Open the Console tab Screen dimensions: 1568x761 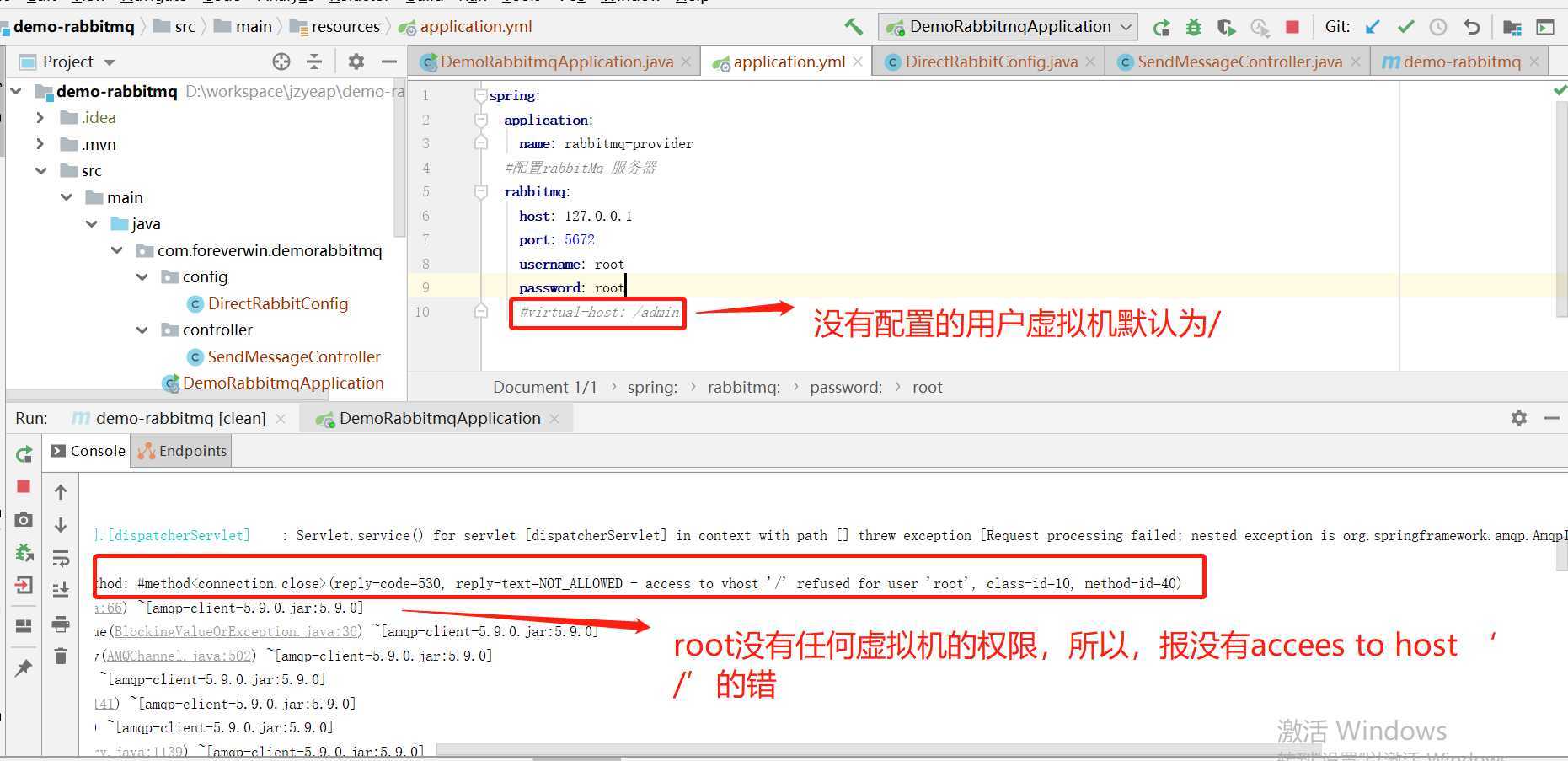click(88, 451)
